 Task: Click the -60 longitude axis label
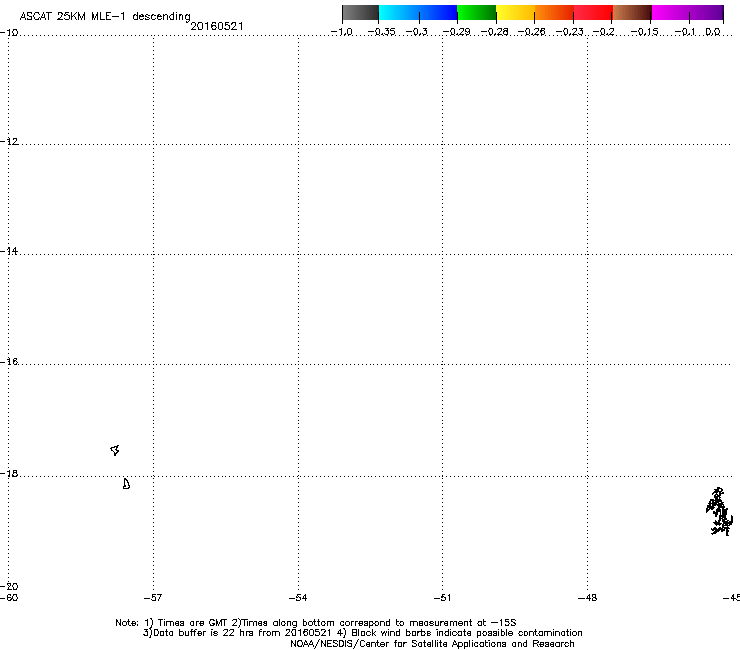[x=9, y=598]
